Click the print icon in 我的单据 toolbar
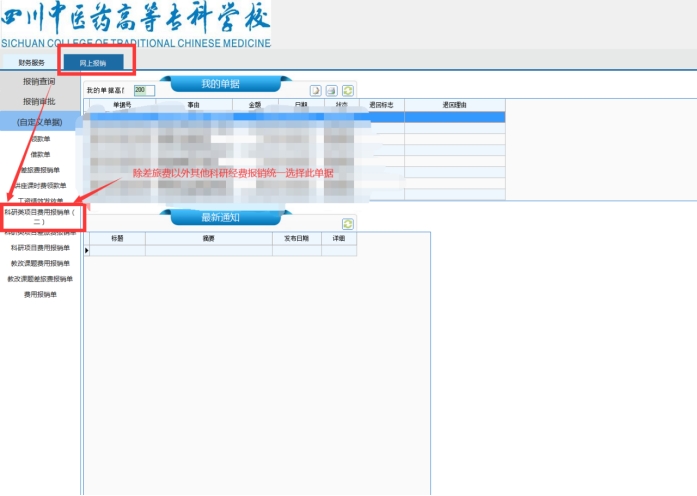 pos(331,90)
